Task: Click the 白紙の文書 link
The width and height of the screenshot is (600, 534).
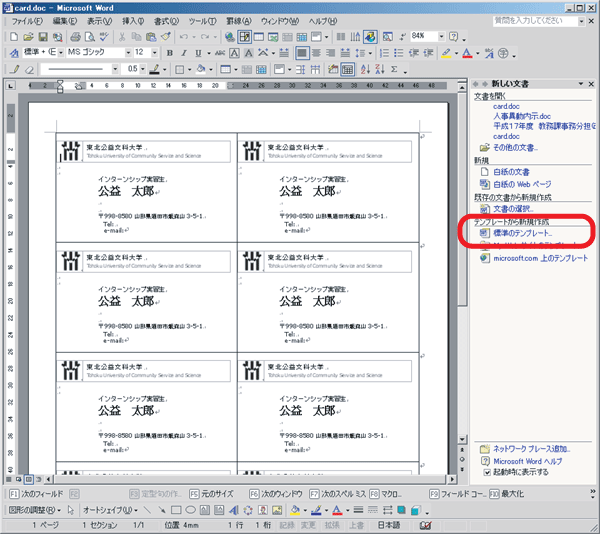Action: click(511, 172)
